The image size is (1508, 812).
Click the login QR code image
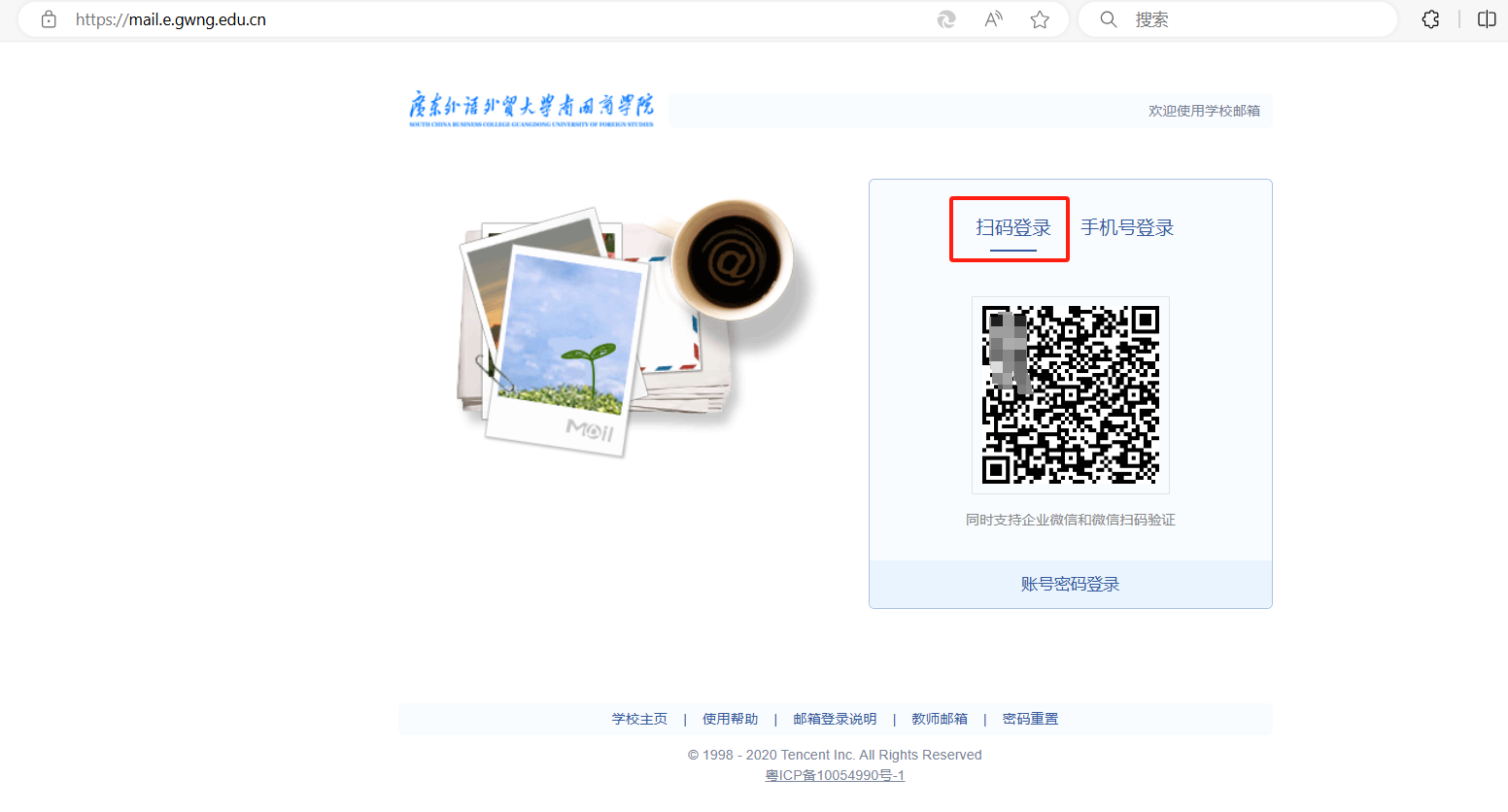point(1071,395)
